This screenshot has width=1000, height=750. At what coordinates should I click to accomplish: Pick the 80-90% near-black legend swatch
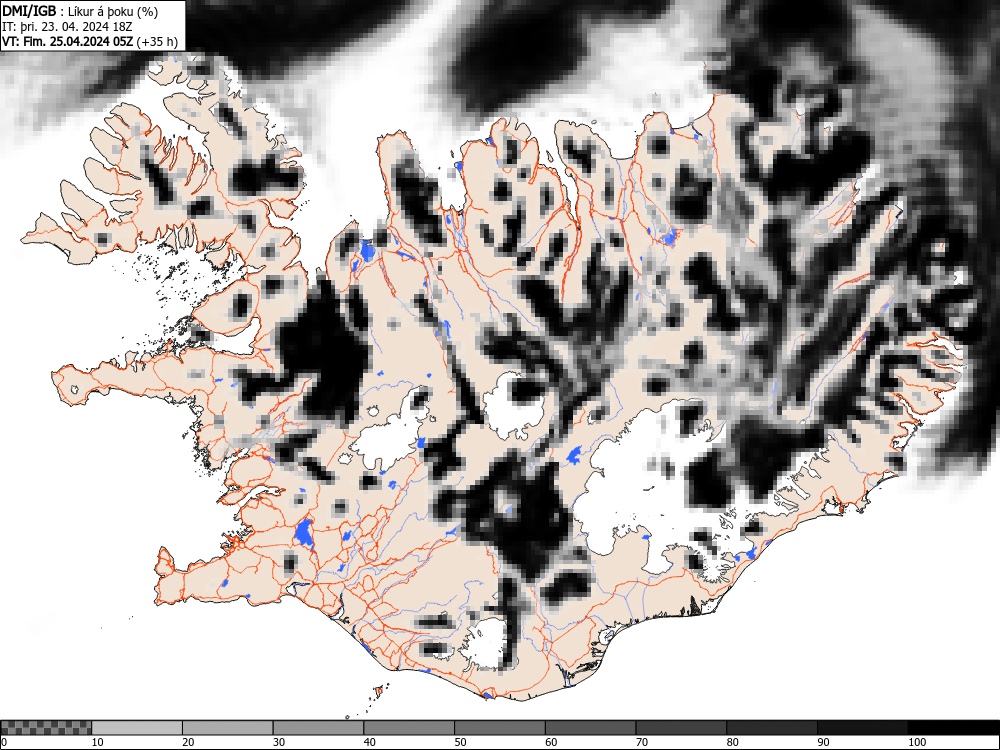pyautogui.click(x=772, y=728)
